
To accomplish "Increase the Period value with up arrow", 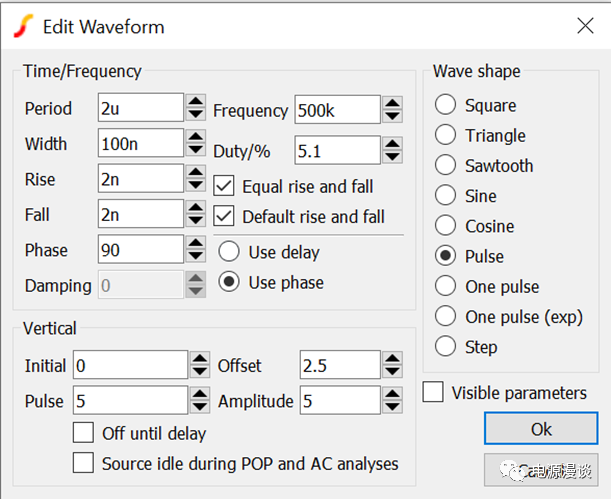I will coord(197,101).
